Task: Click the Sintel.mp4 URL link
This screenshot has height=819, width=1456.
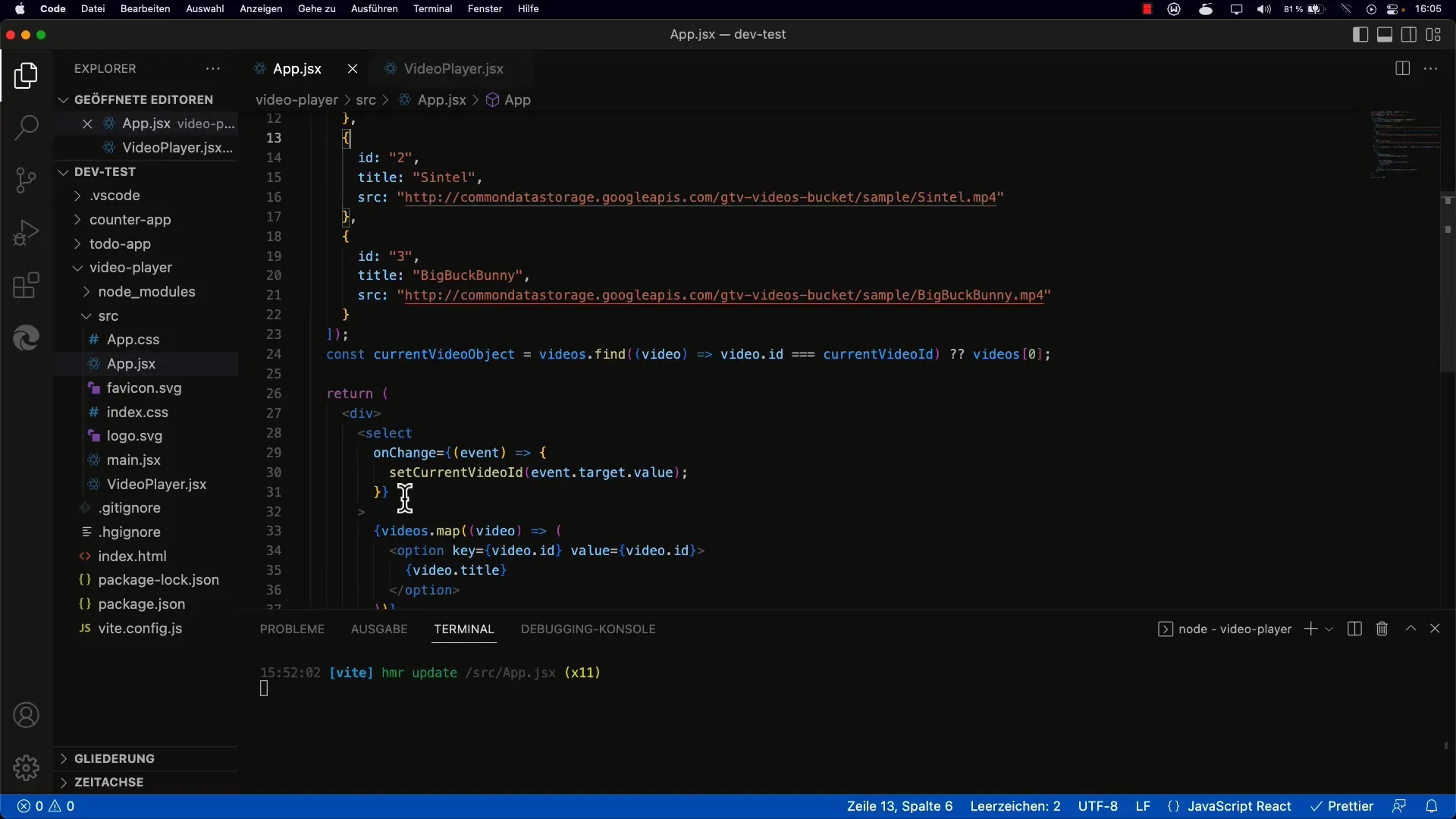Action: (x=700, y=197)
